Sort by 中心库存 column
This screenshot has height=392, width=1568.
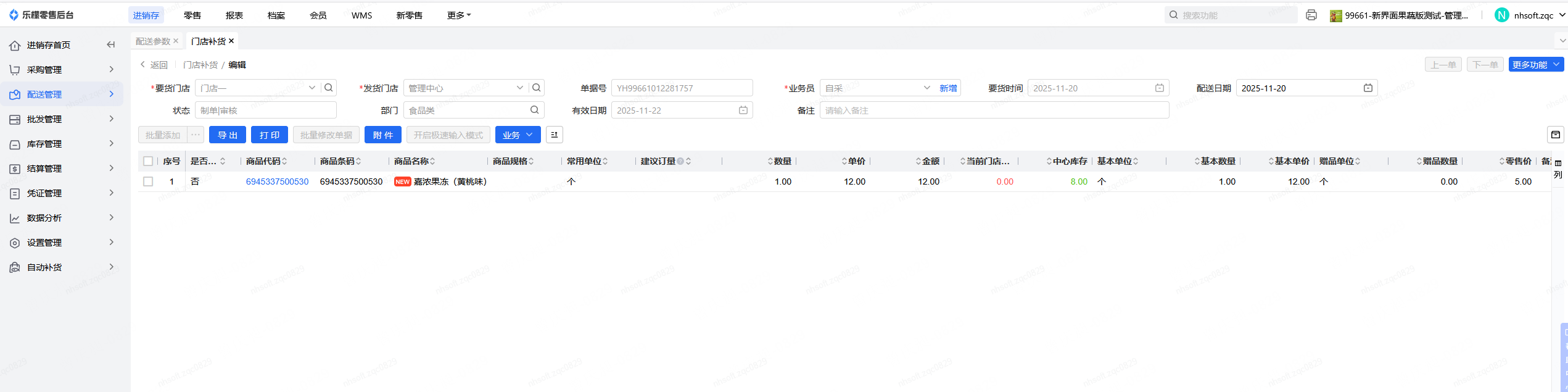pyautogui.click(x=1049, y=161)
